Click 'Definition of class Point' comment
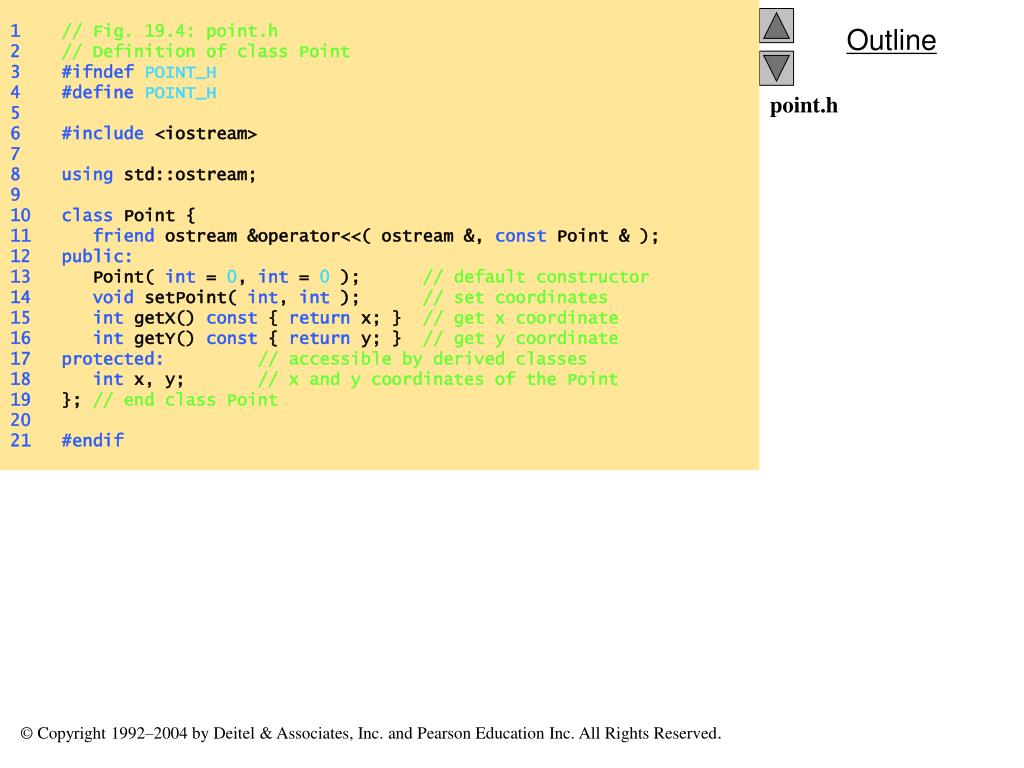The image size is (1024, 768). pos(206,52)
